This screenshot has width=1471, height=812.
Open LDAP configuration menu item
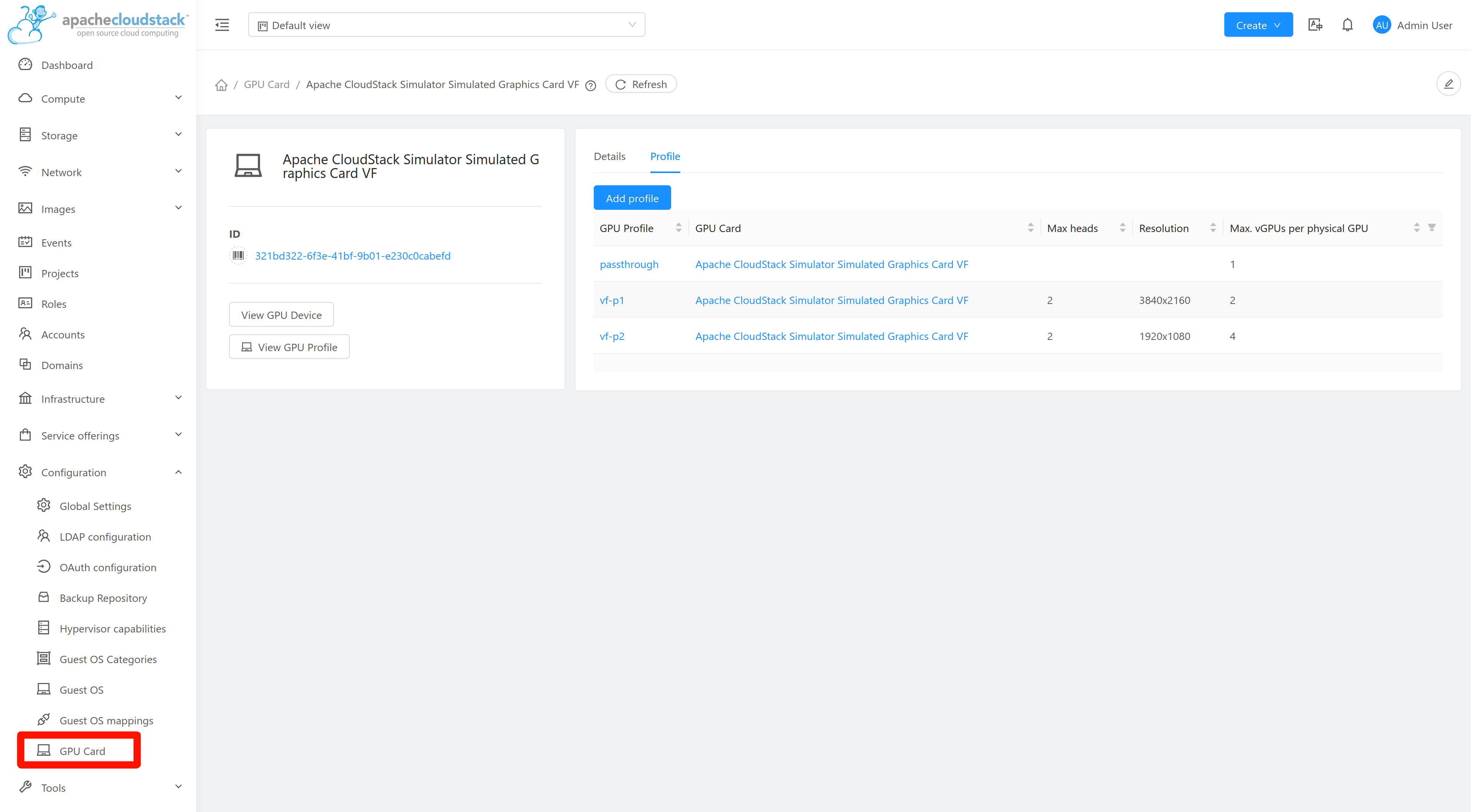coord(105,536)
